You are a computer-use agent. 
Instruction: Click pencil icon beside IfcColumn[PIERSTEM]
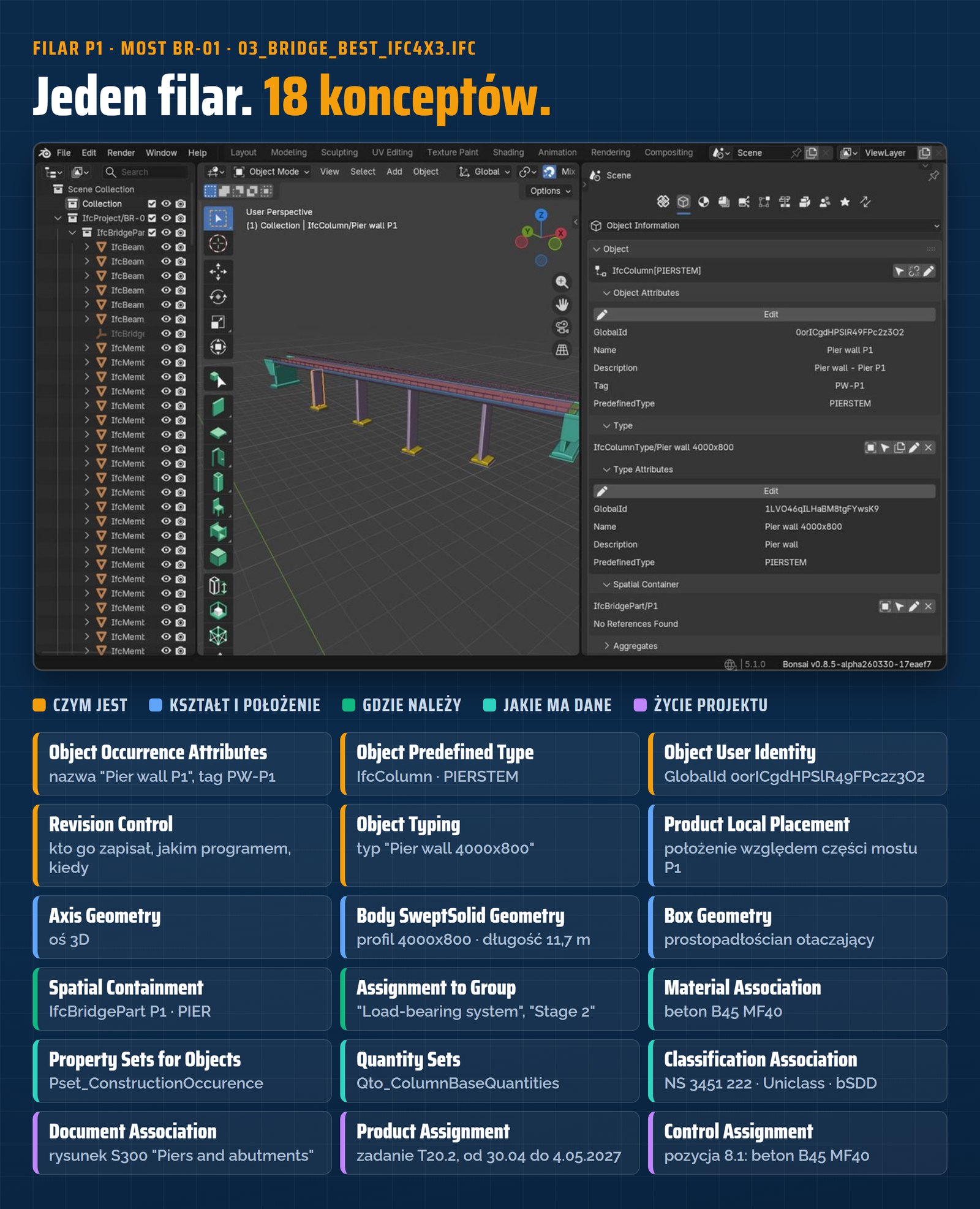(x=929, y=271)
